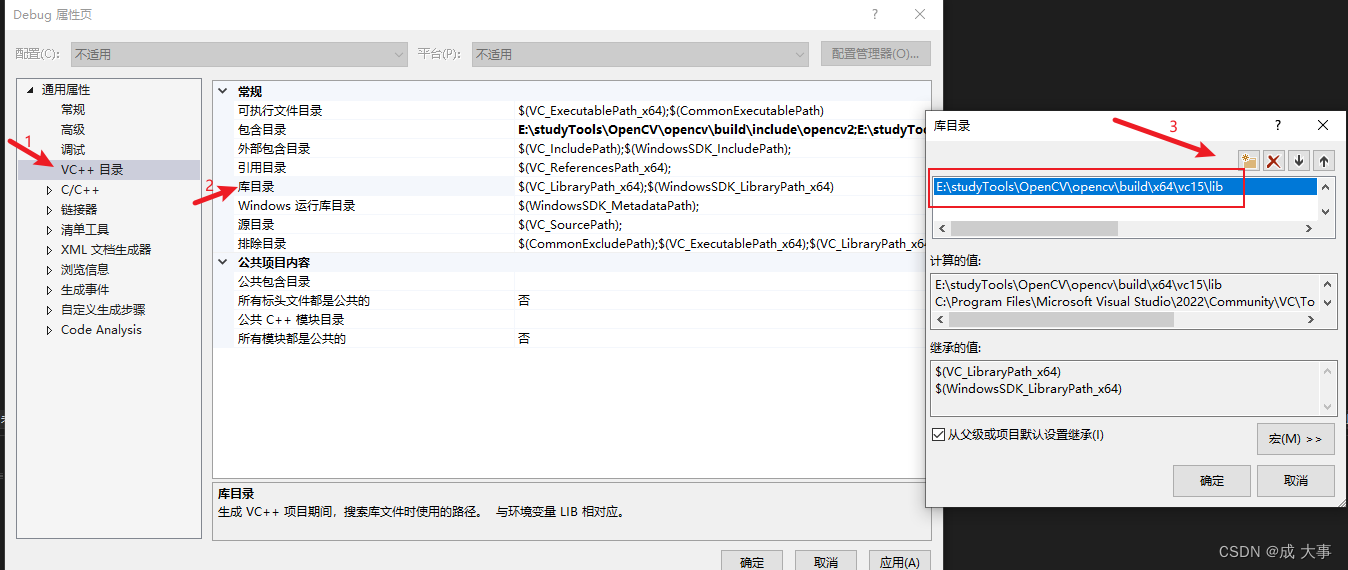The height and width of the screenshot is (570, 1348).
Task: Click 取消 in the 库目录 dialog
Action: tap(1295, 481)
